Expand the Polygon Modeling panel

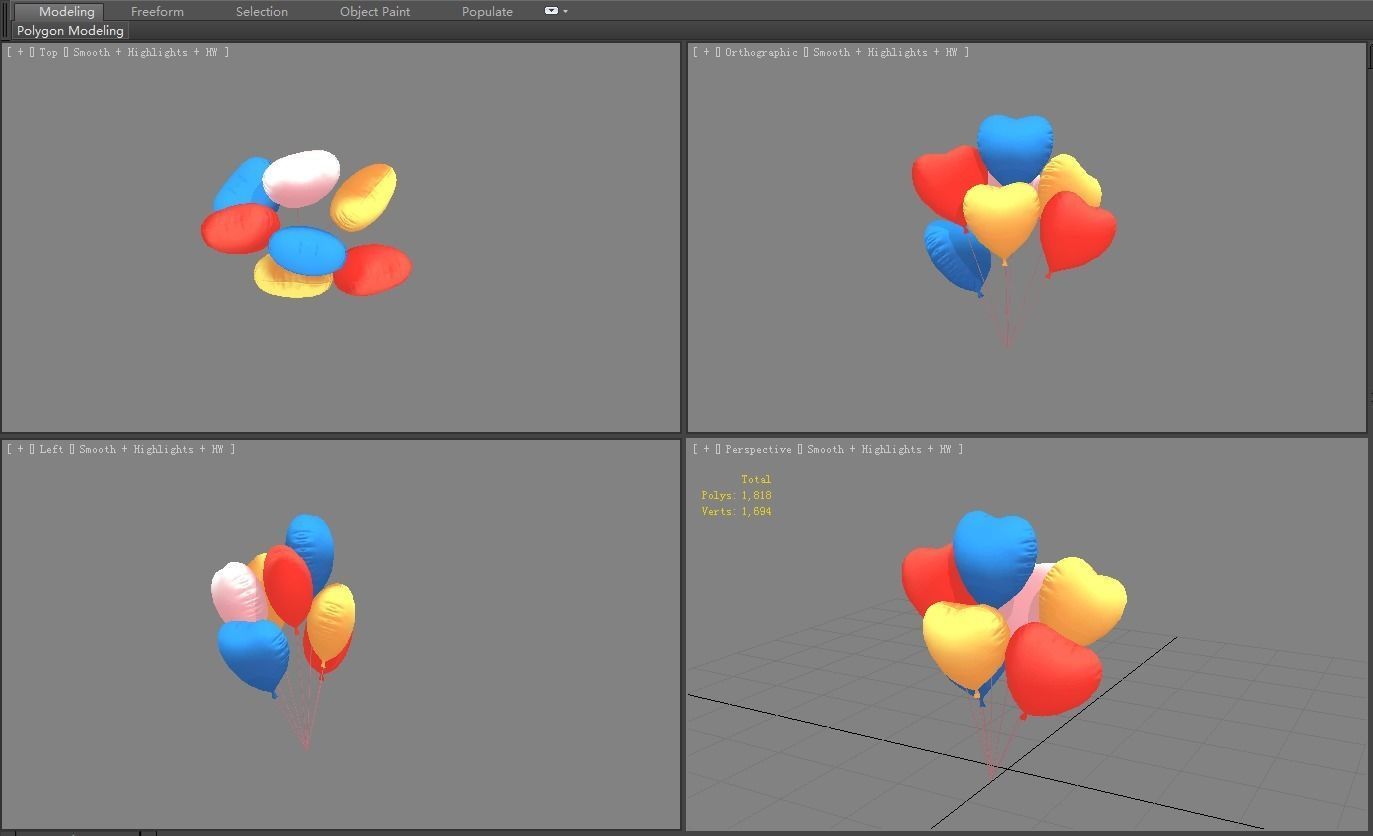click(70, 31)
